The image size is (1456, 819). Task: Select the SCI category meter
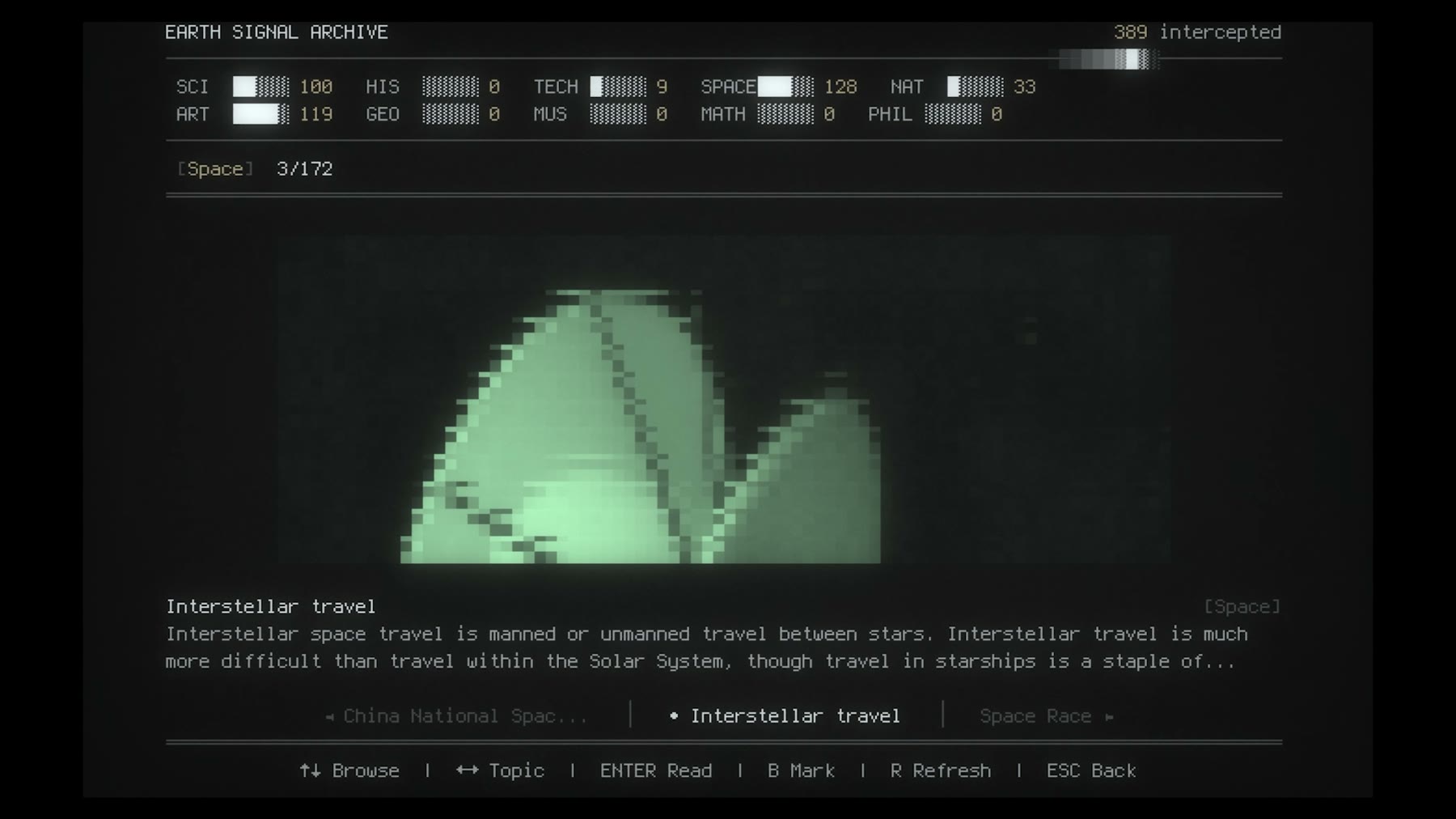(x=260, y=87)
